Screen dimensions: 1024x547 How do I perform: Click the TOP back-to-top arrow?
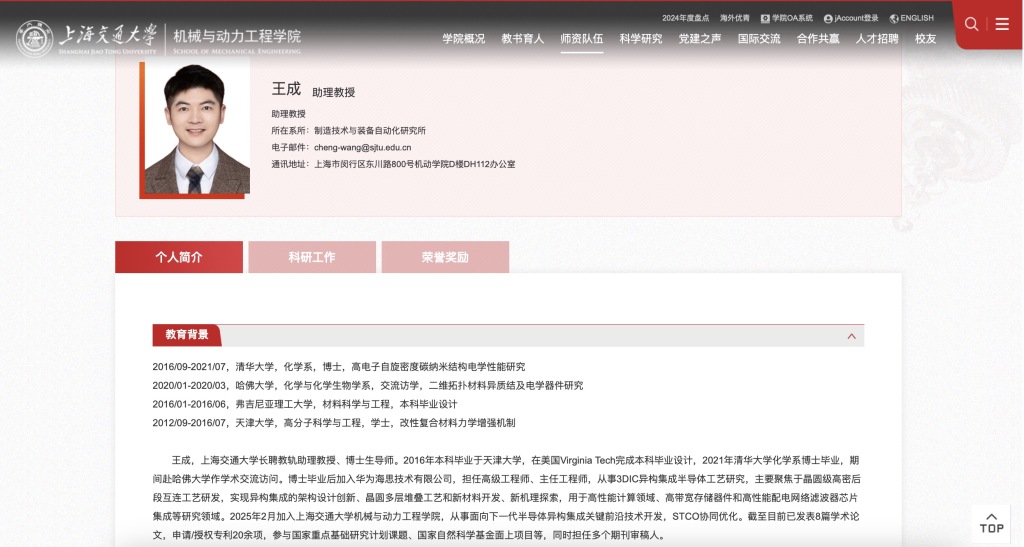tap(990, 522)
